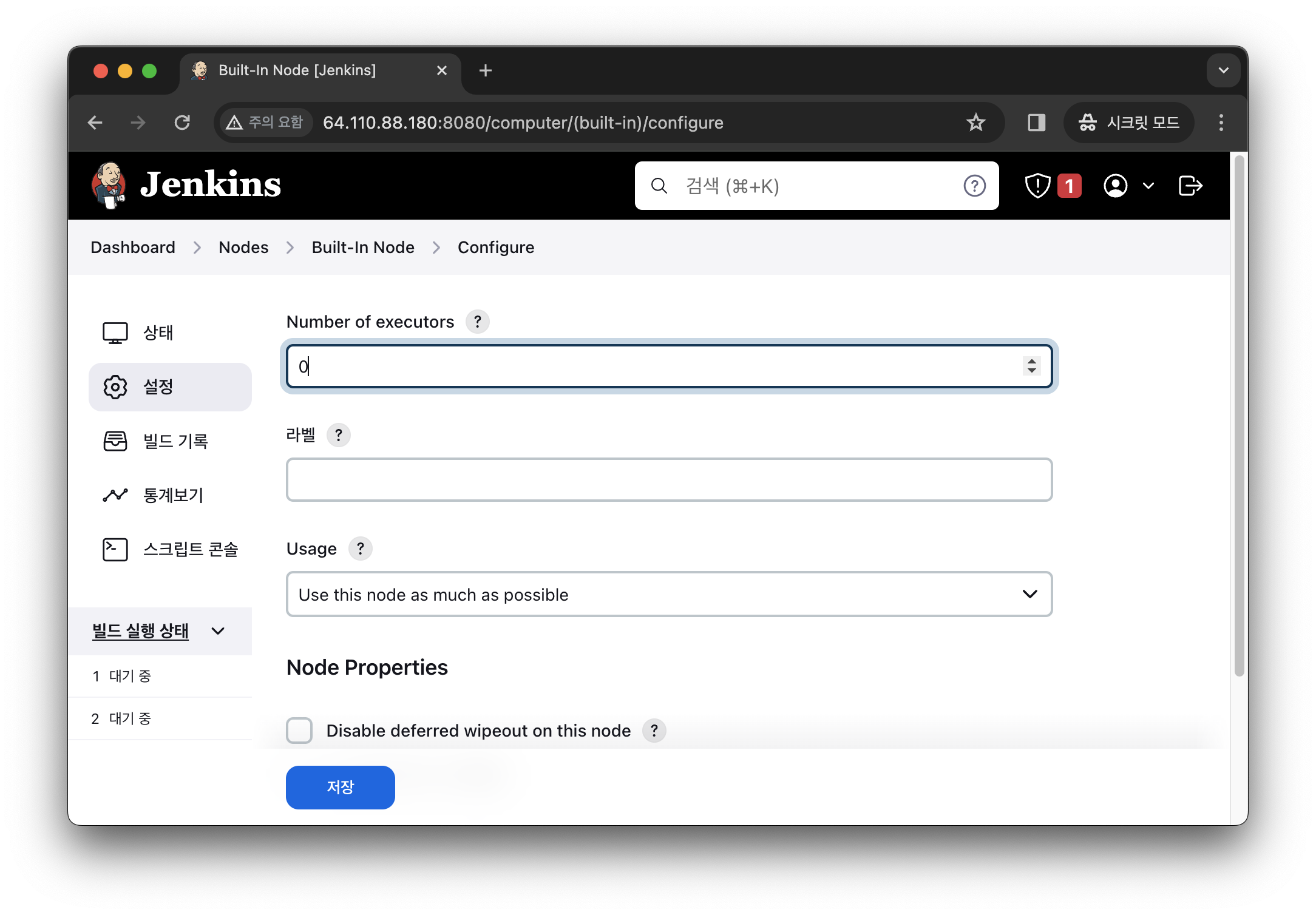Click the 라벨 text field
The width and height of the screenshot is (1316, 915).
click(669, 480)
